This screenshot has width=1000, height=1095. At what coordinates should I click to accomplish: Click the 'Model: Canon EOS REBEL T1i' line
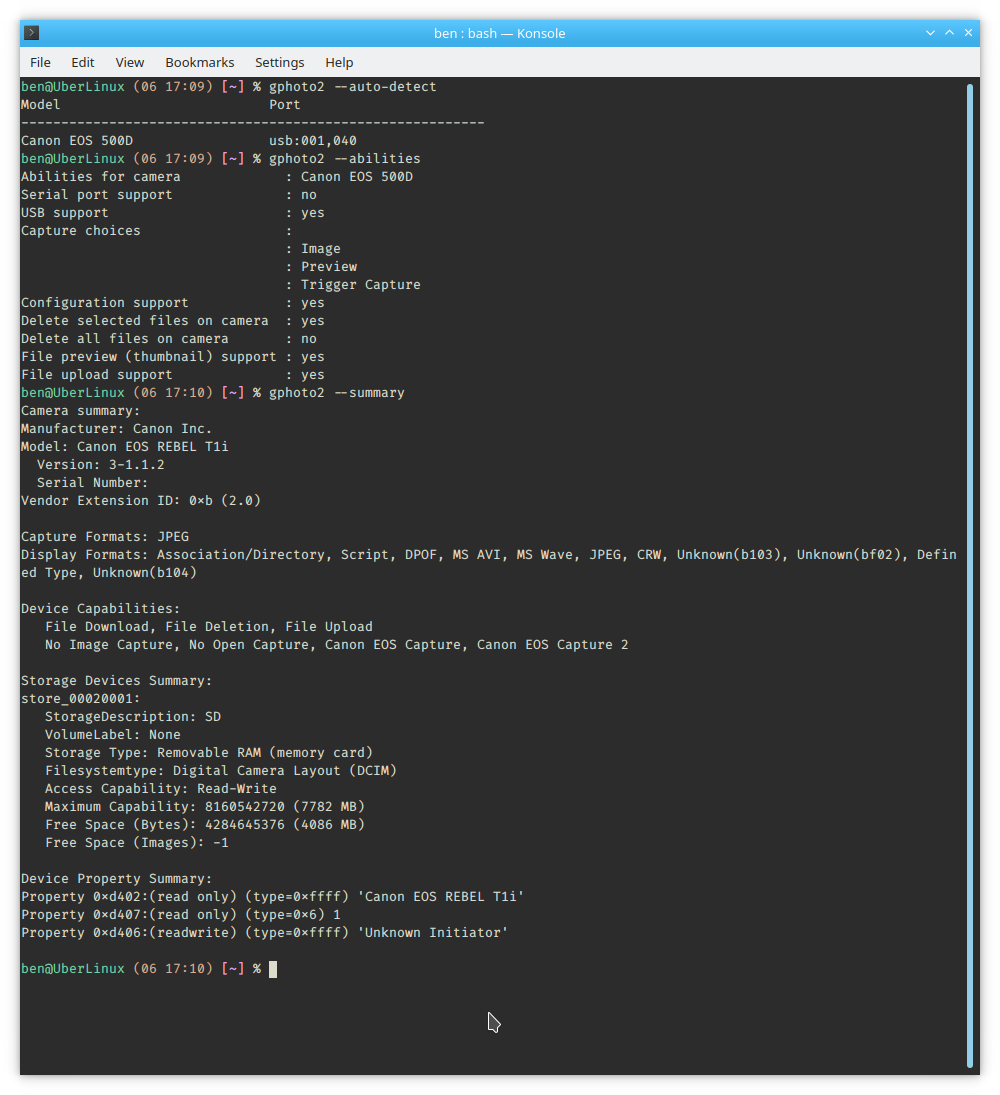(x=124, y=446)
